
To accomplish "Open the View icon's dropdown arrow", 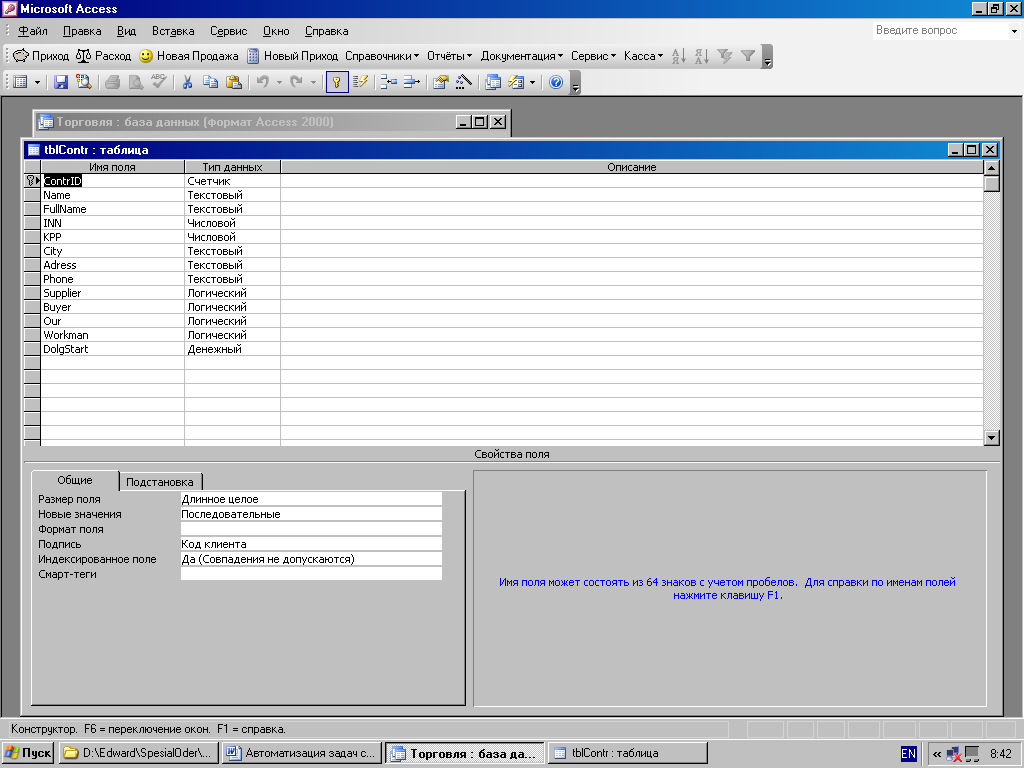I will point(37,83).
